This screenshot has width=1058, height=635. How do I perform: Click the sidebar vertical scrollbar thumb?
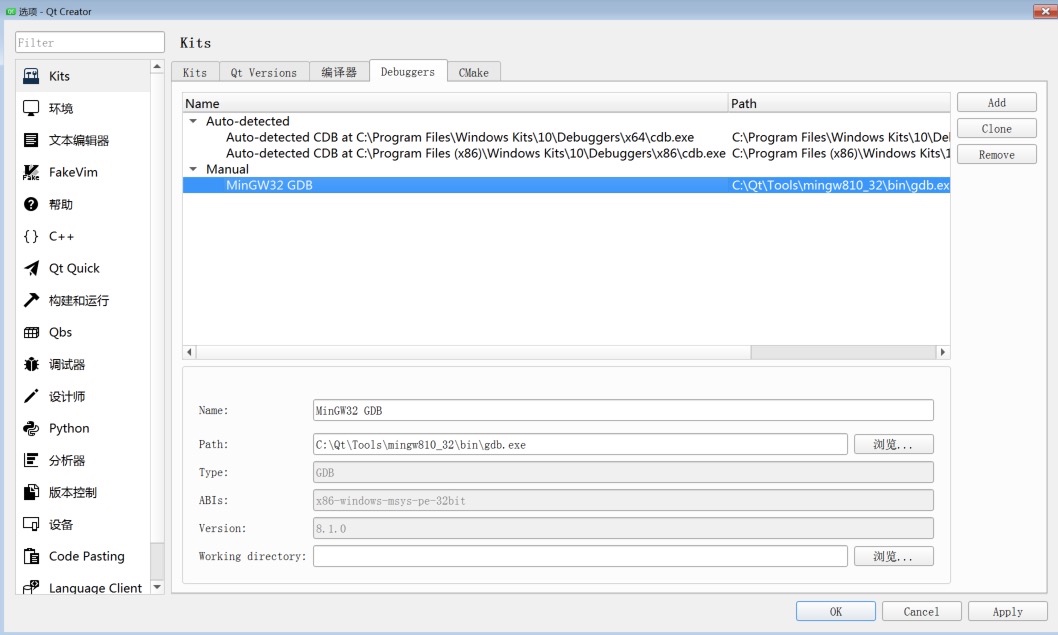point(157,306)
